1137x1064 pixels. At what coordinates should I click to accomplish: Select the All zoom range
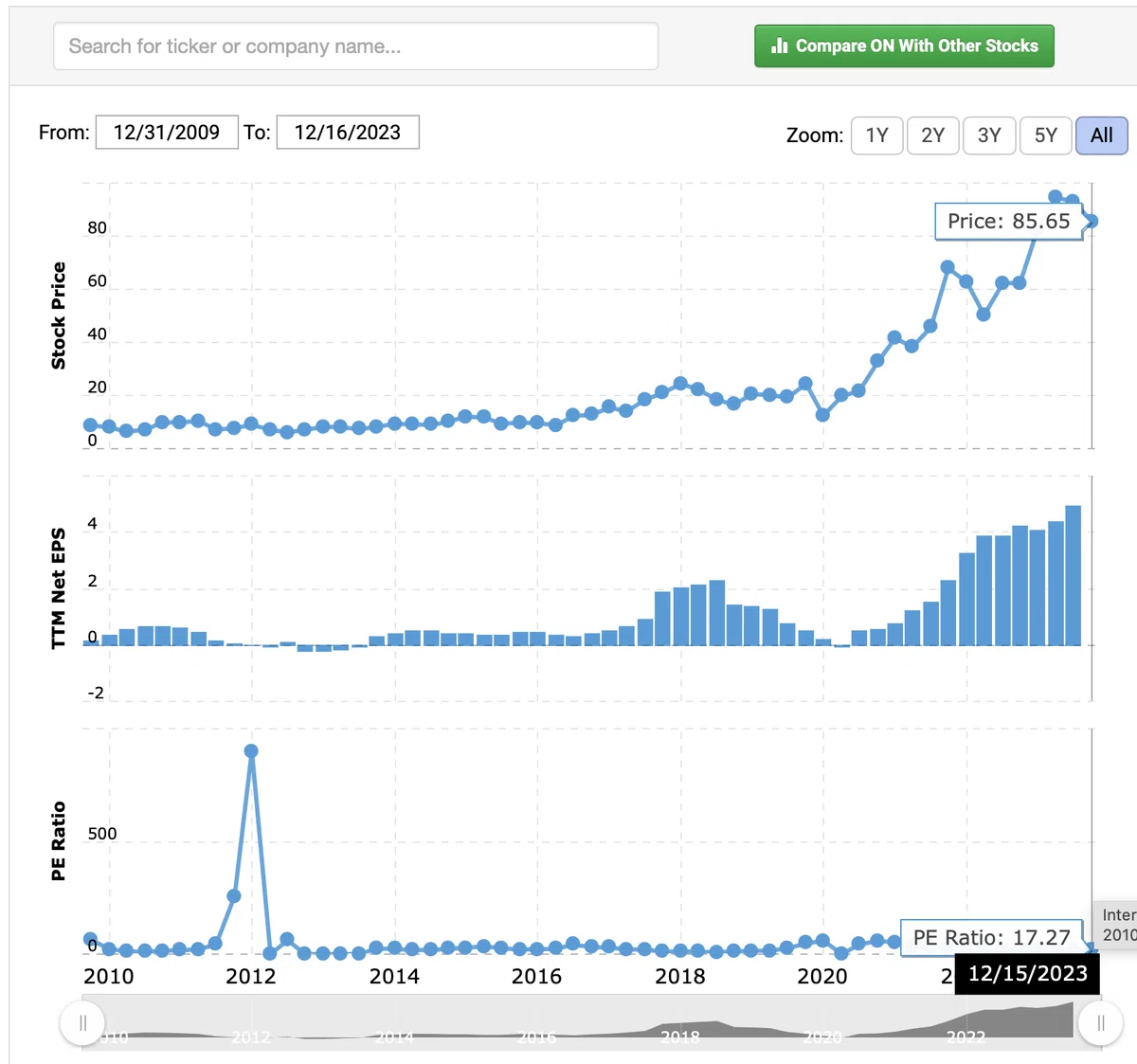point(1101,135)
